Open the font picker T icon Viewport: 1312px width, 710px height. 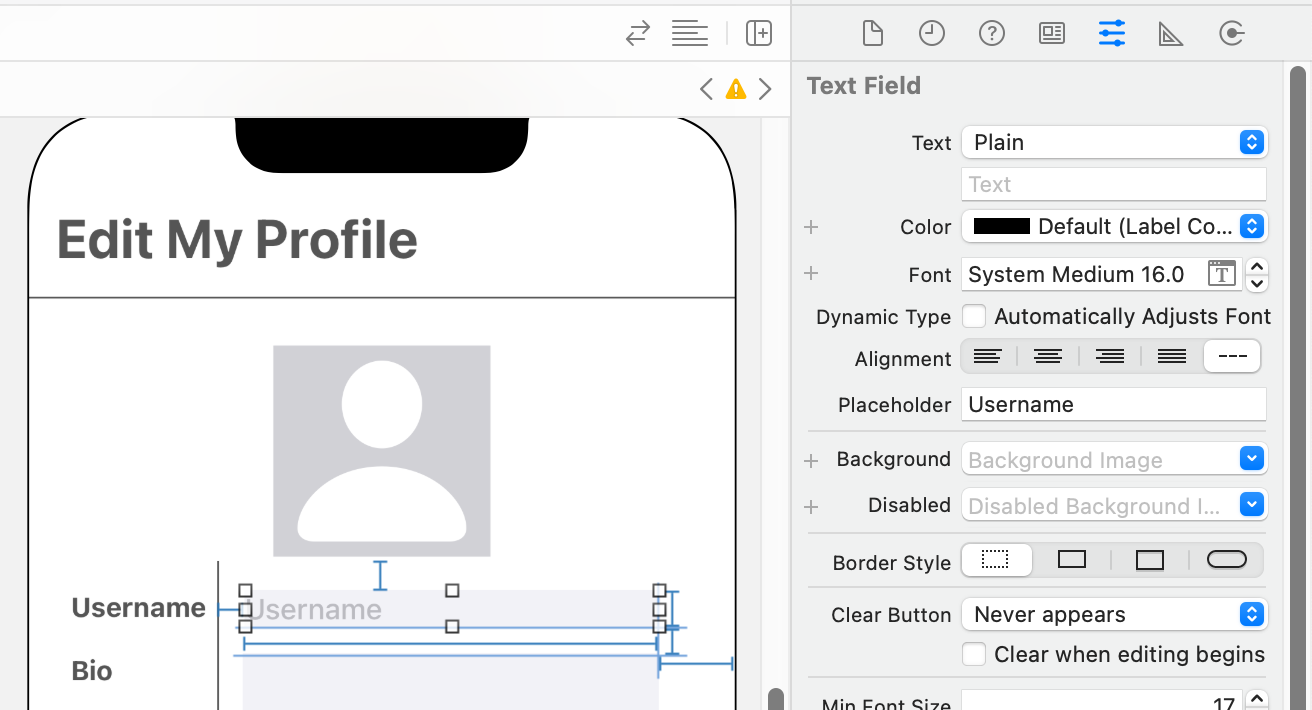click(1221, 274)
